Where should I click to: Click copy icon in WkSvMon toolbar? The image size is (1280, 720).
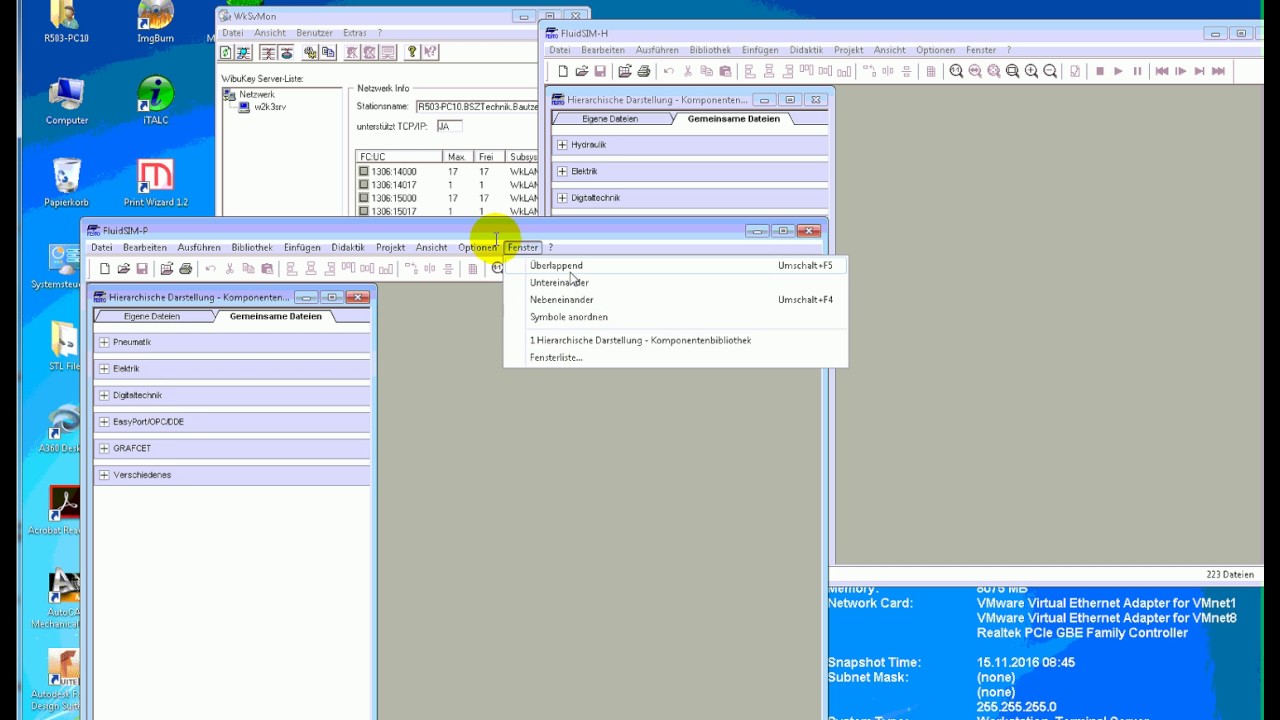tap(328, 52)
